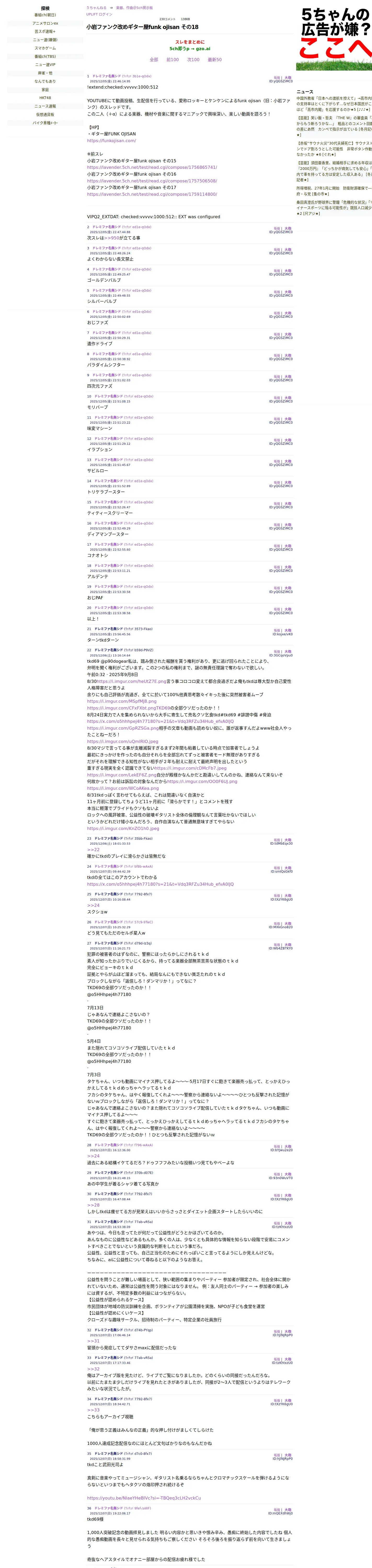Select the スマホゲーム board
The height and width of the screenshot is (1568, 372).
[x=45, y=48]
